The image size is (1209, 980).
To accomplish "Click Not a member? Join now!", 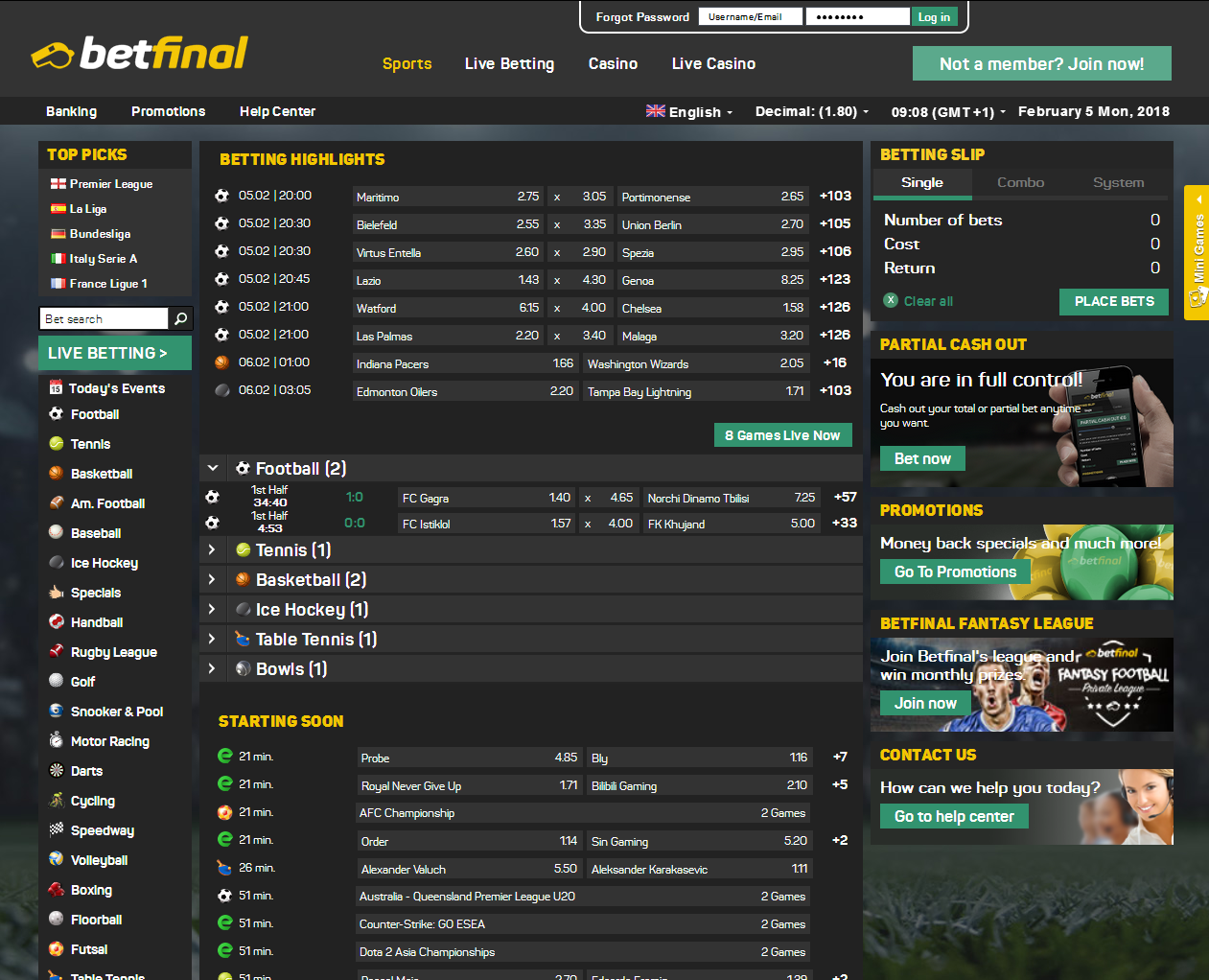I will (1042, 63).
